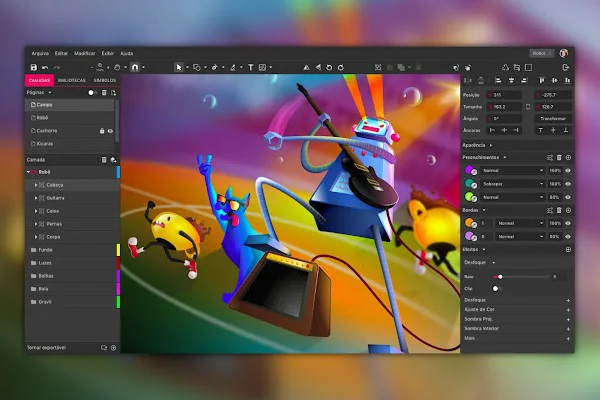The width and height of the screenshot is (600, 400).
Task: Expand the Guitarra layer
Action: point(36,198)
